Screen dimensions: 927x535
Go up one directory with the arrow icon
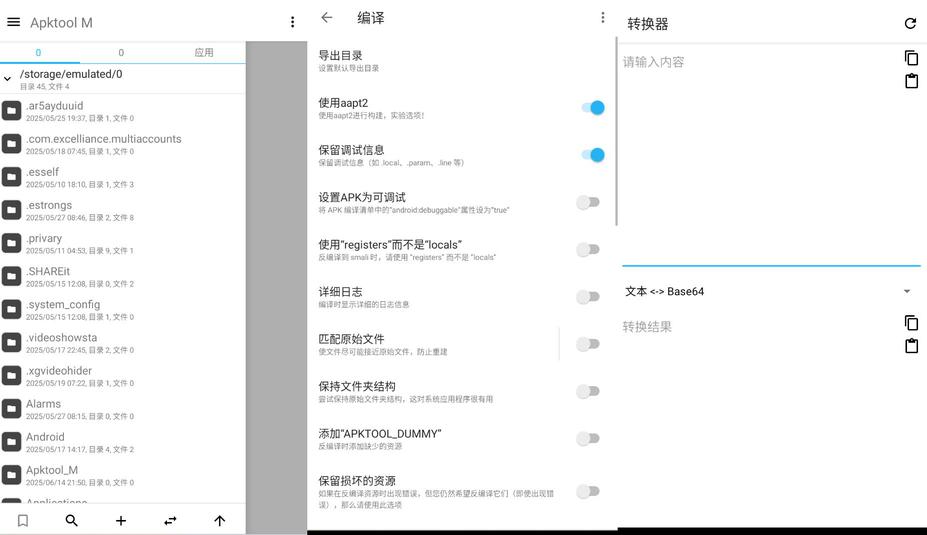click(219, 520)
